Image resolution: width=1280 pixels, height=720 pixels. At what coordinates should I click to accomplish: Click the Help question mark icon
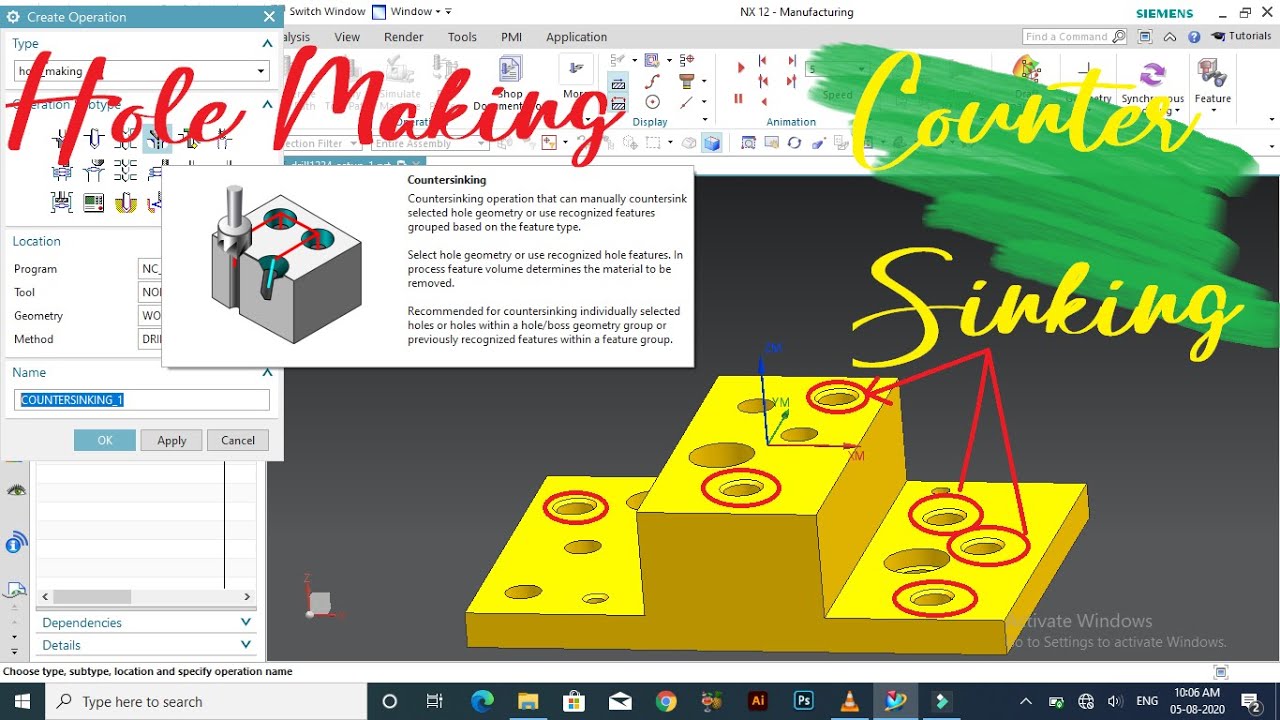[x=1194, y=37]
